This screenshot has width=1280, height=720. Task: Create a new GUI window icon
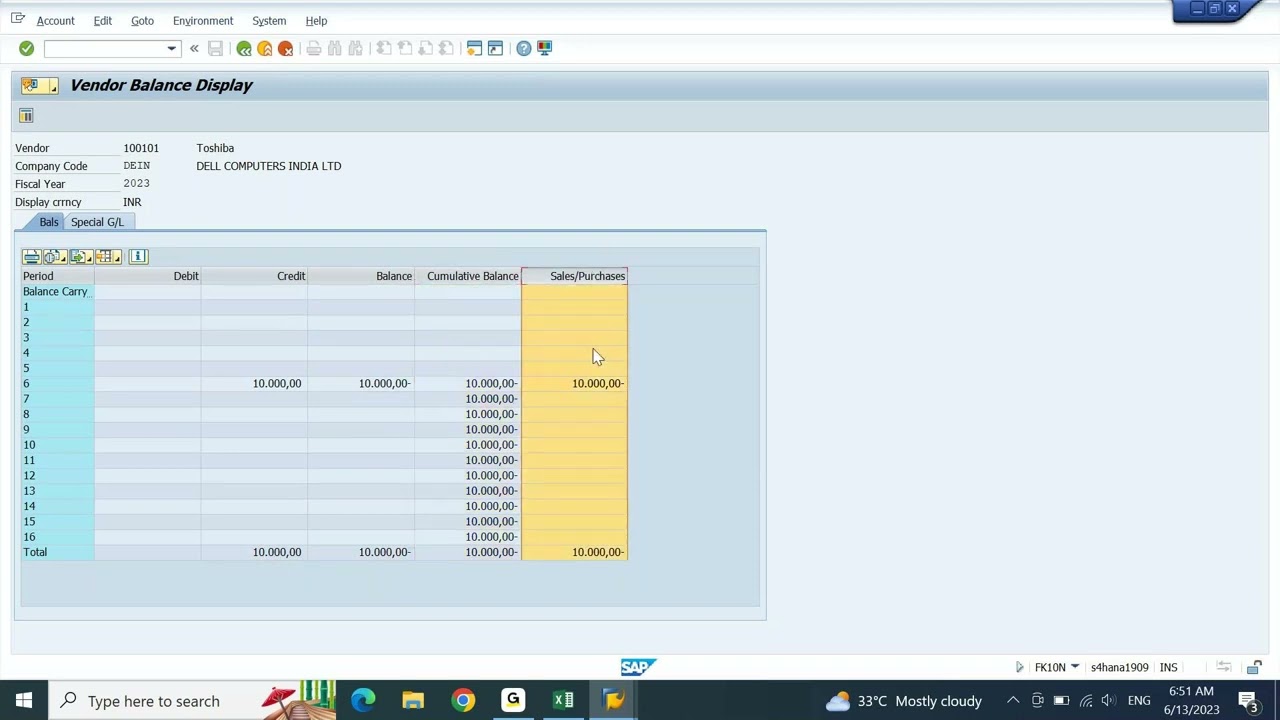(474, 48)
